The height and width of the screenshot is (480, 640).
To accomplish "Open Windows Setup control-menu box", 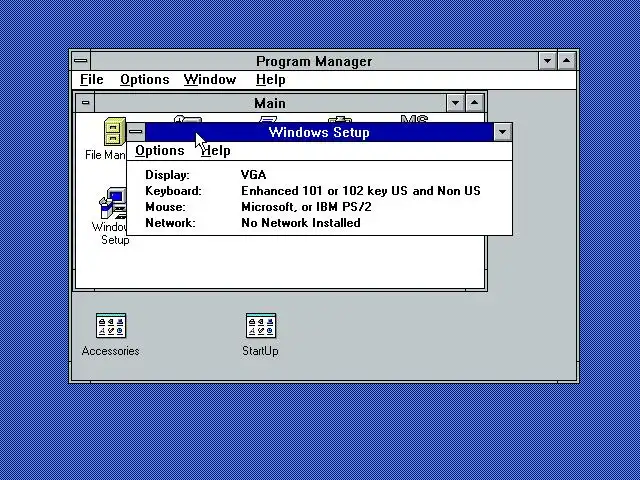I will click(x=136, y=132).
